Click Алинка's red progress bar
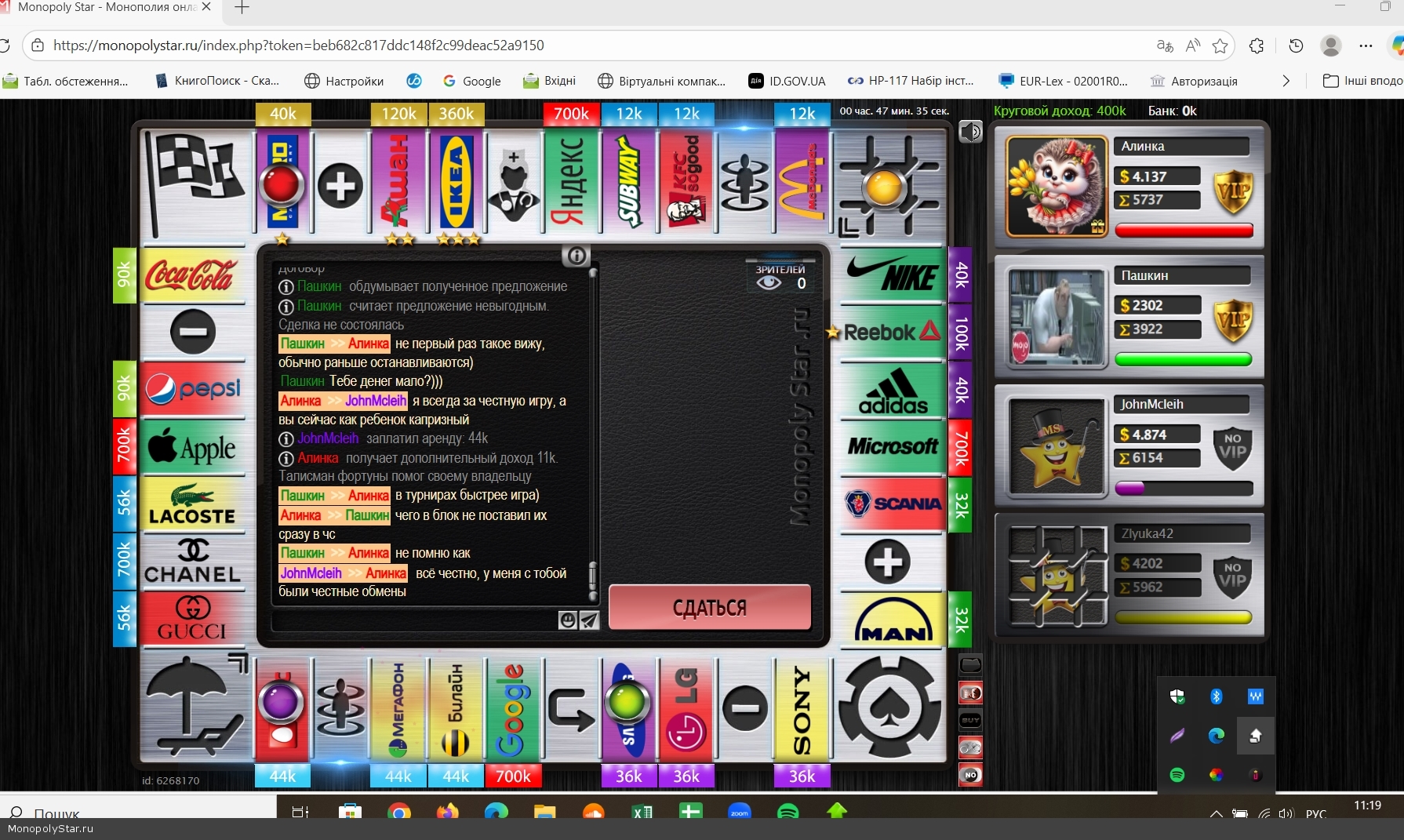 tap(1184, 231)
